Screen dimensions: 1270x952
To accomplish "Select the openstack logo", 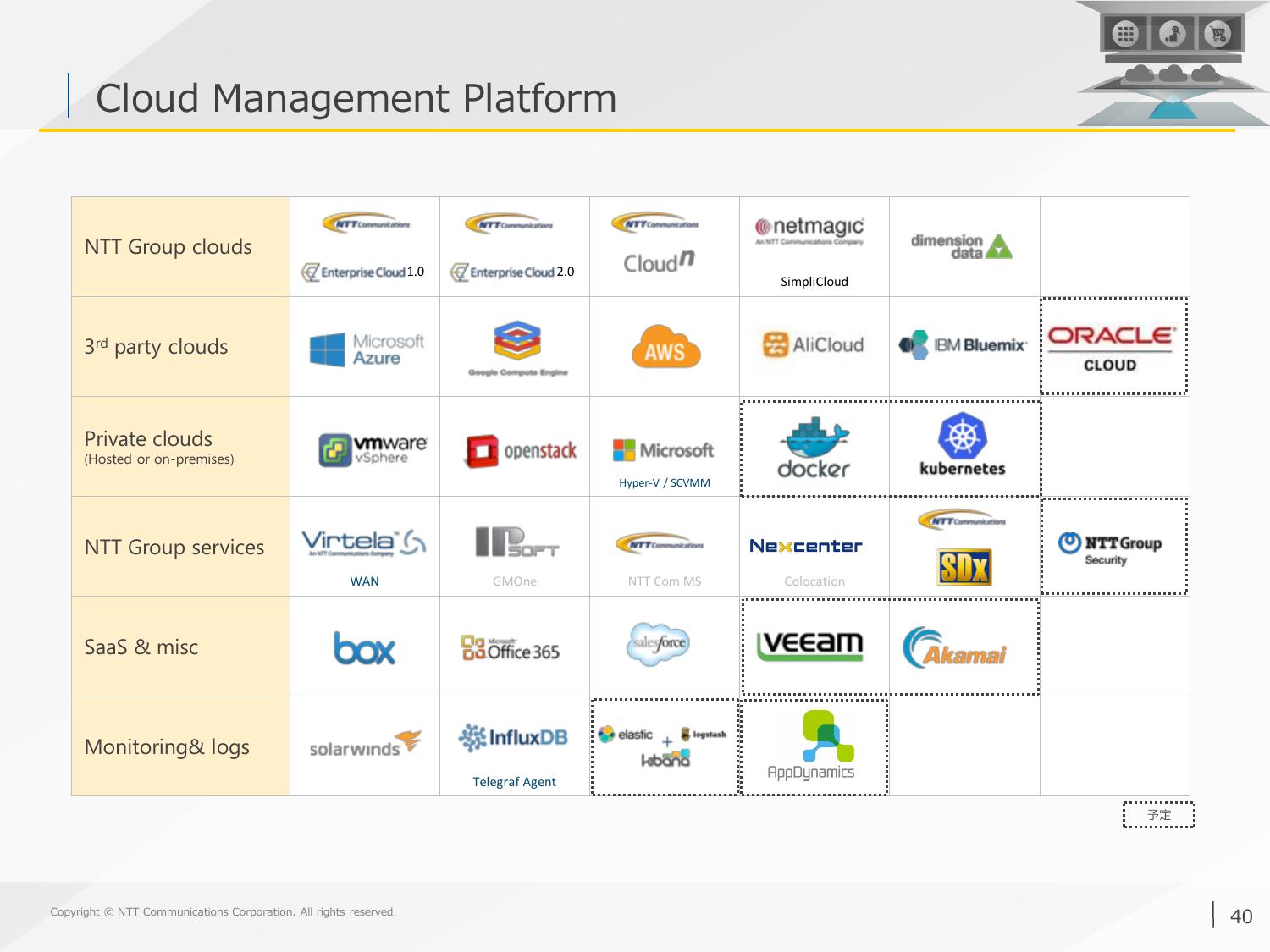I will 521,451.
